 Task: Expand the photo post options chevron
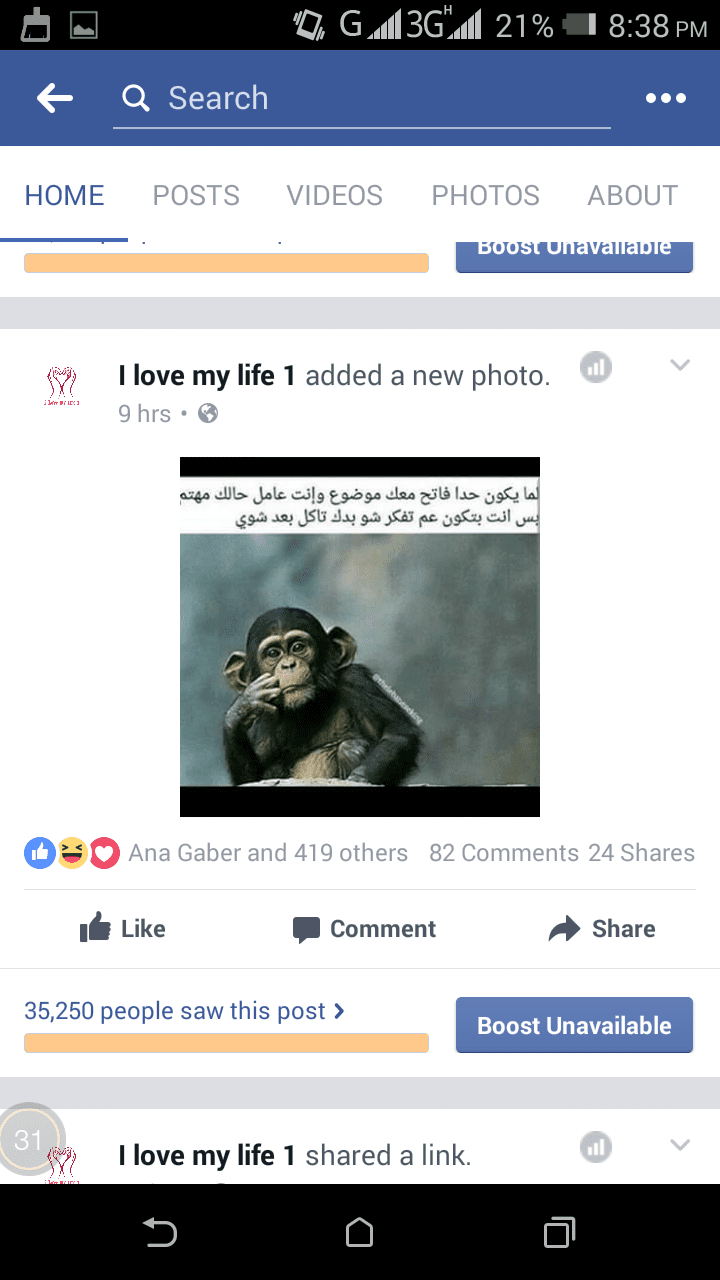point(680,365)
